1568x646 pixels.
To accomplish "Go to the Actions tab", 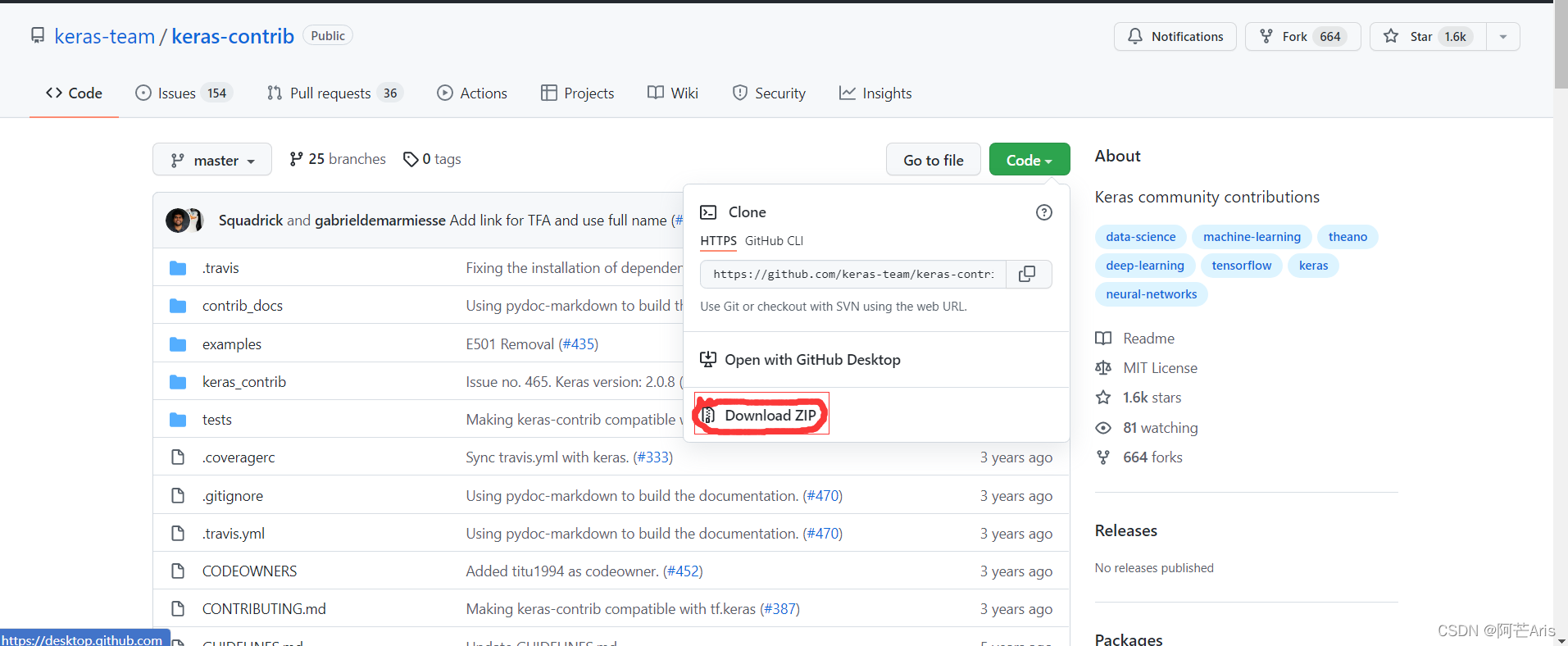I will [472, 93].
